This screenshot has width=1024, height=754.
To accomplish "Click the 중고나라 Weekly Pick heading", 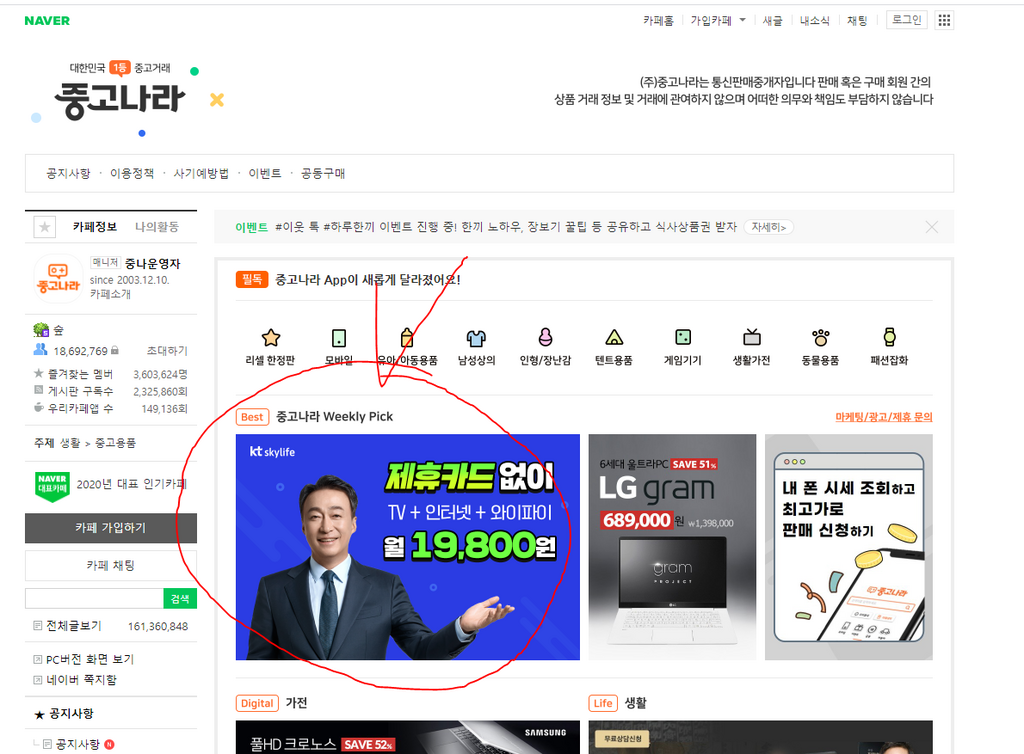I will 334,416.
